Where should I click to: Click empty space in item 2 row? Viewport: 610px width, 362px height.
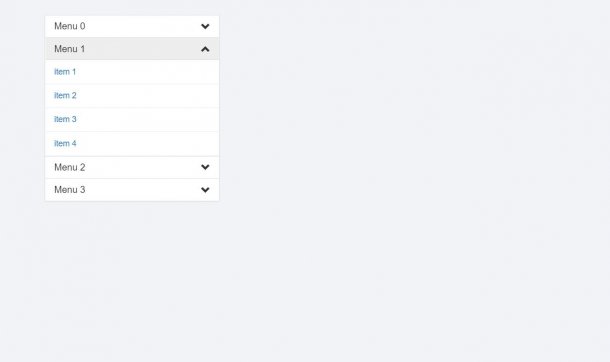coord(148,96)
